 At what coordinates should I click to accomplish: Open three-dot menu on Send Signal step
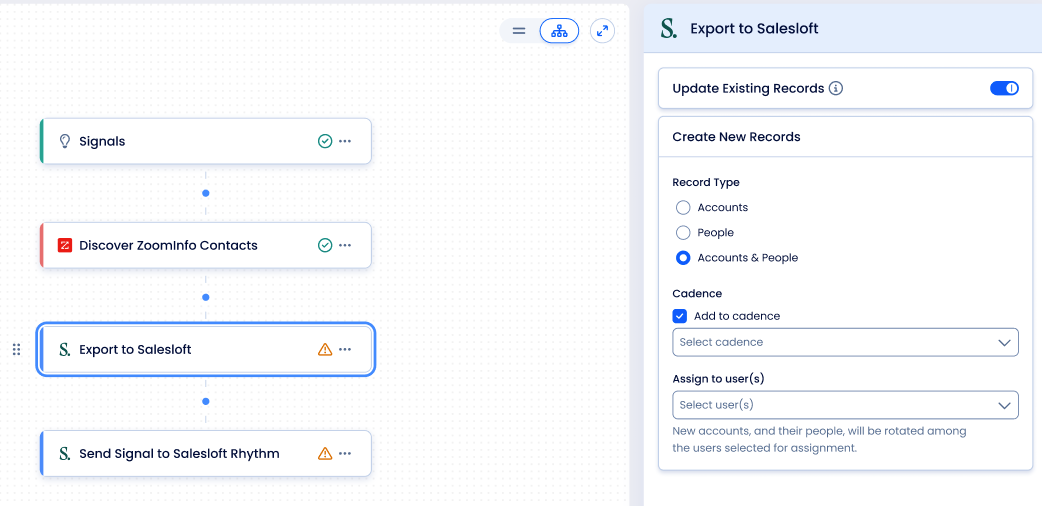click(x=345, y=453)
